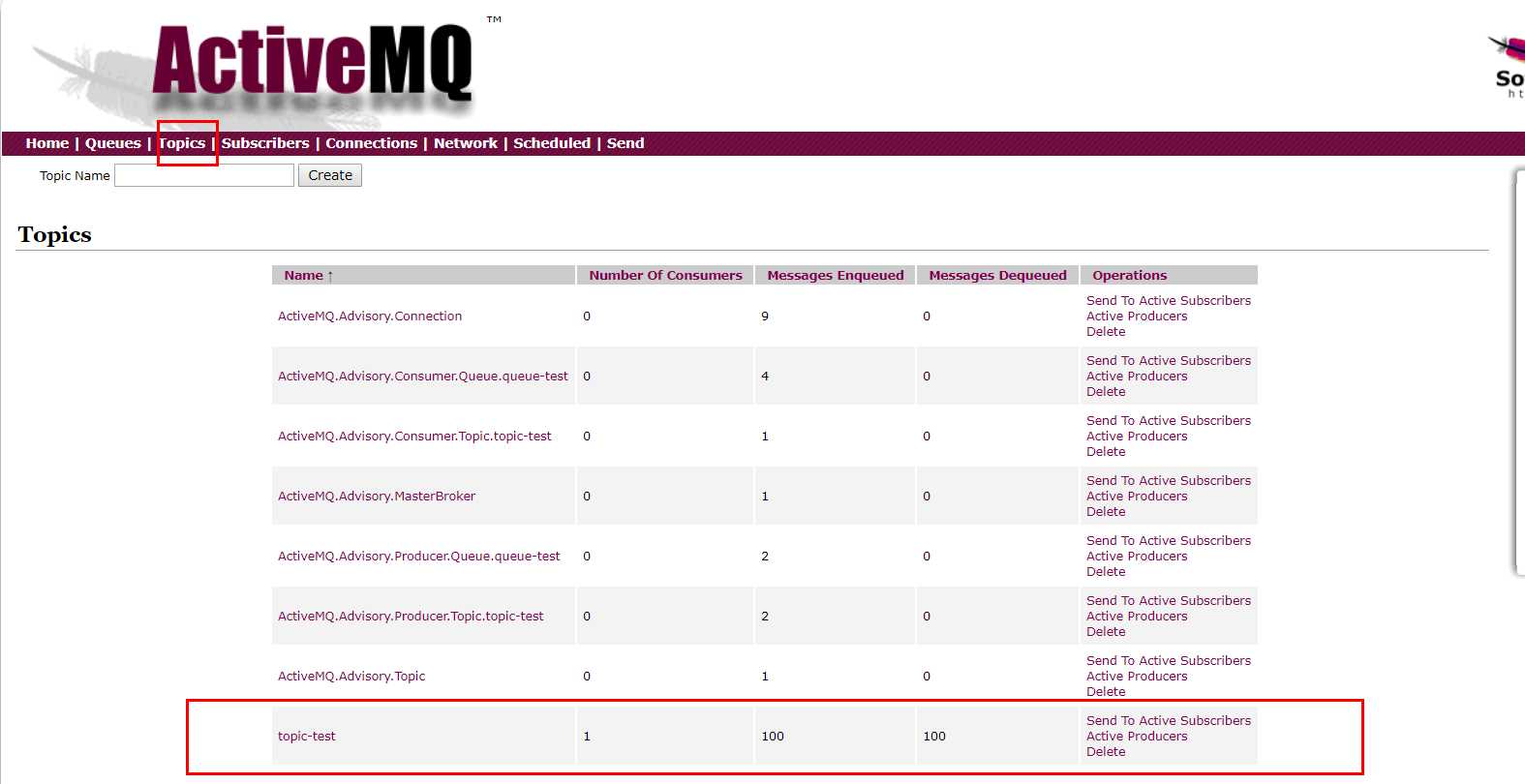Send To Active Subscribers for ActiveMQ.Advisory.Topic
The height and width of the screenshot is (784, 1525).
point(1169,661)
